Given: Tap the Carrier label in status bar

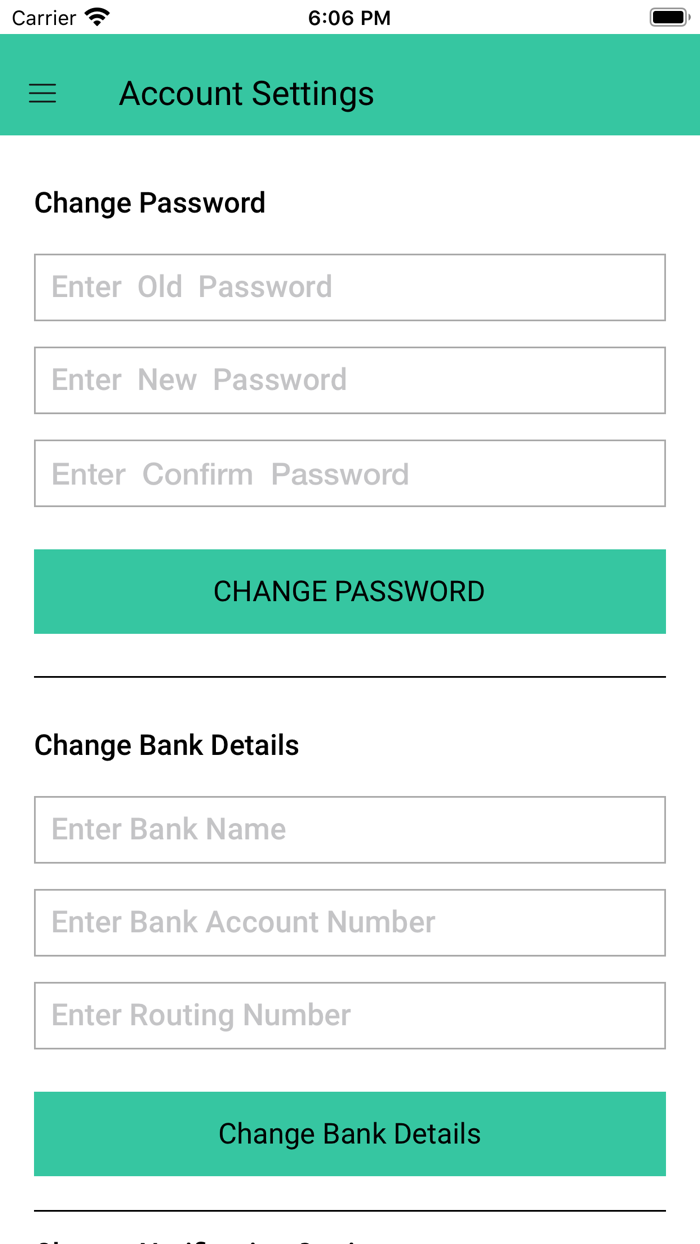Looking at the screenshot, I should tap(44, 17).
